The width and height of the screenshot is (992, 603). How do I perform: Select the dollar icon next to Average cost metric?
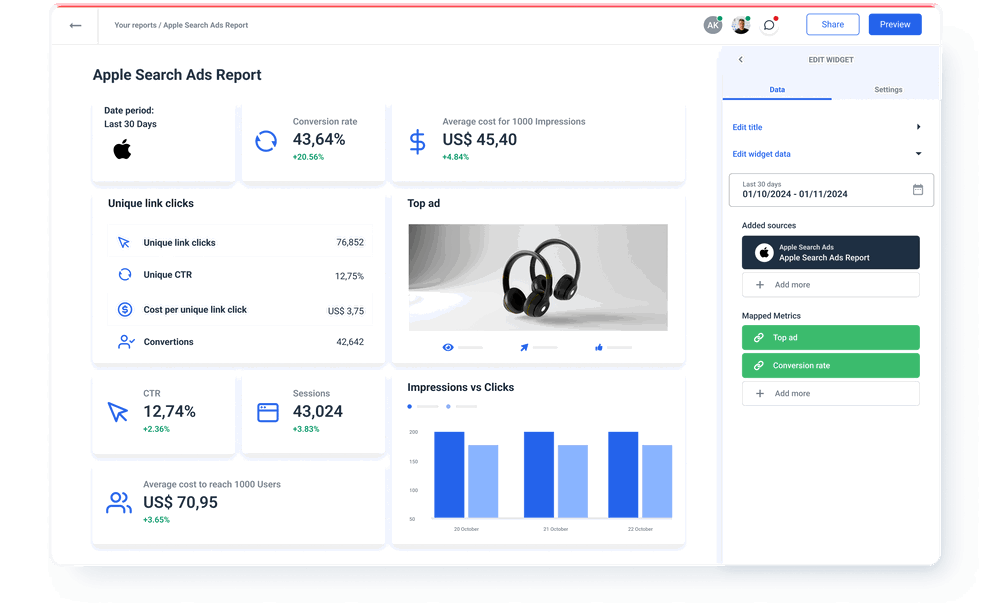[x=416, y=142]
